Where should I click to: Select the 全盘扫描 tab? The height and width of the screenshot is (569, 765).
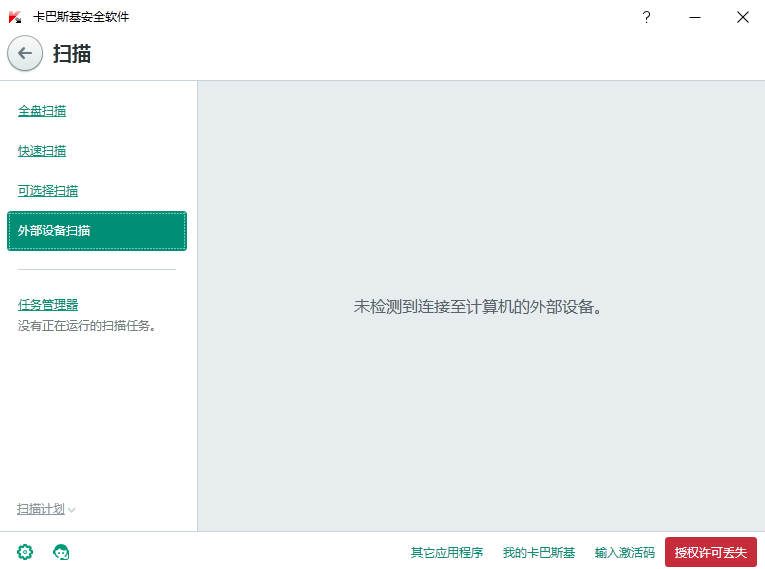click(x=42, y=111)
